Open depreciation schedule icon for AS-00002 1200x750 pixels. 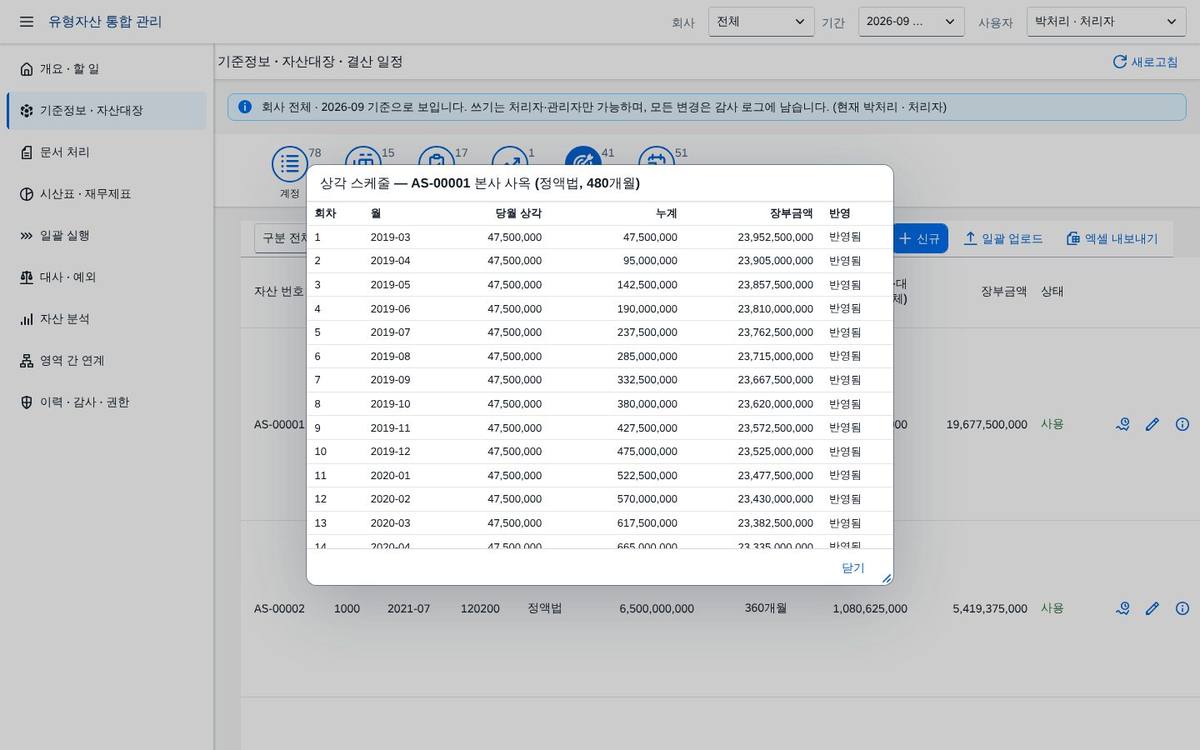click(x=1123, y=608)
